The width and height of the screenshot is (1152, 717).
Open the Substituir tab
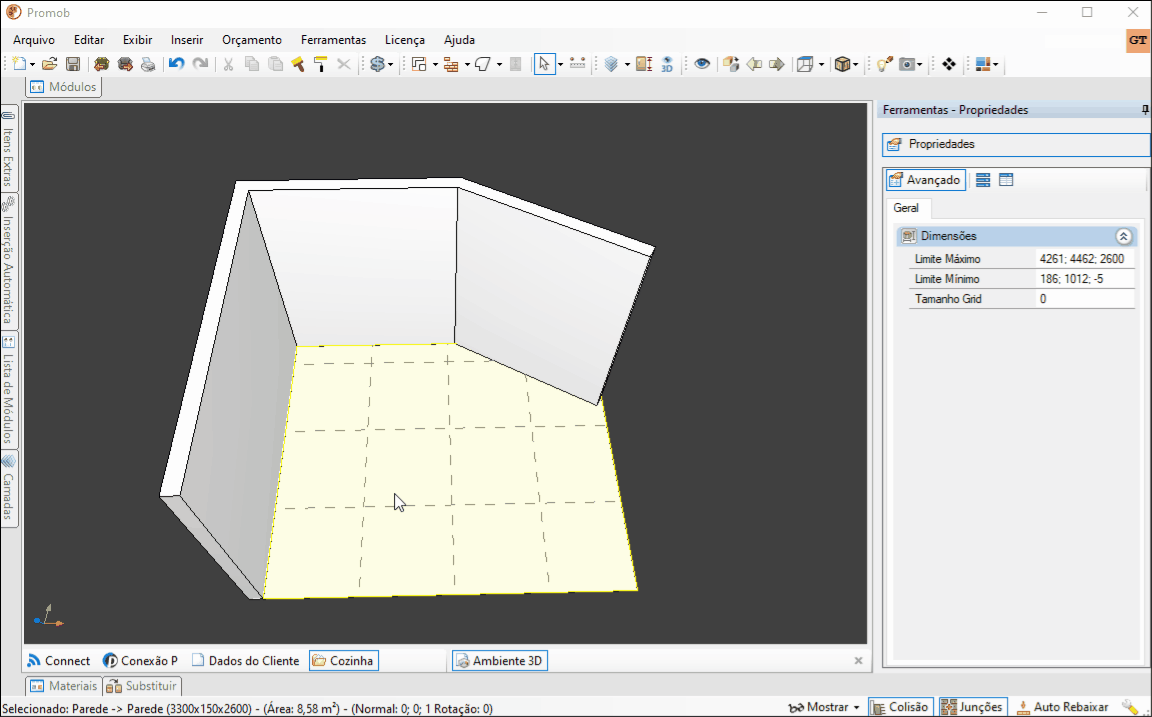(142, 686)
